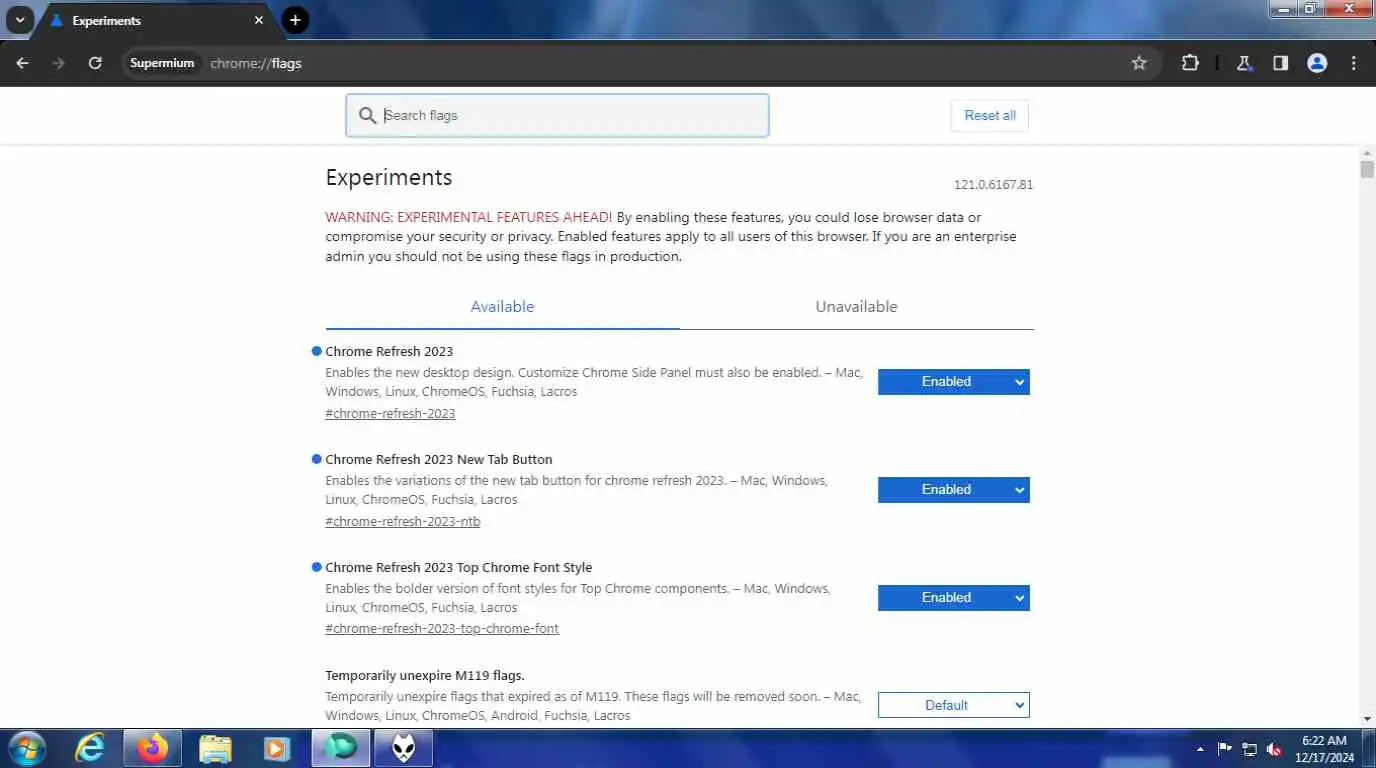Open the profile avatar menu
Image resolution: width=1376 pixels, height=768 pixels.
(x=1317, y=63)
